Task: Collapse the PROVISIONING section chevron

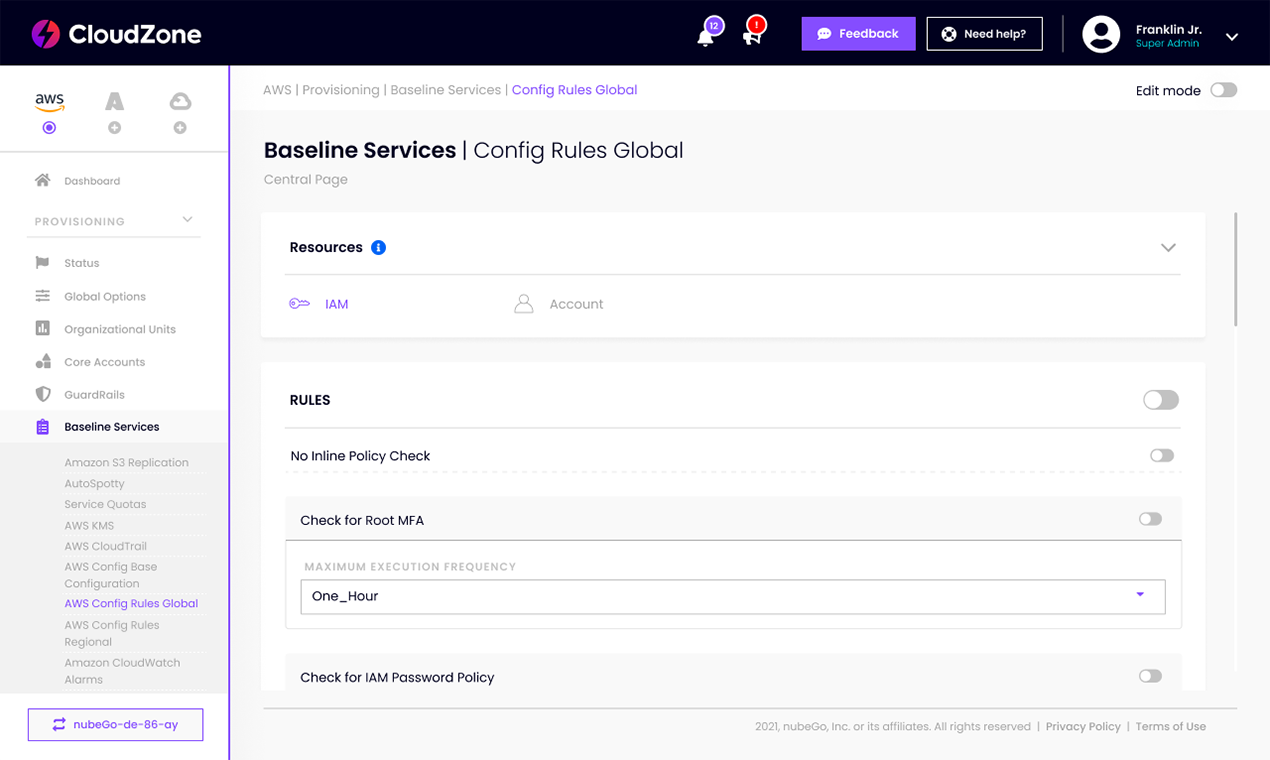Action: [x=187, y=219]
